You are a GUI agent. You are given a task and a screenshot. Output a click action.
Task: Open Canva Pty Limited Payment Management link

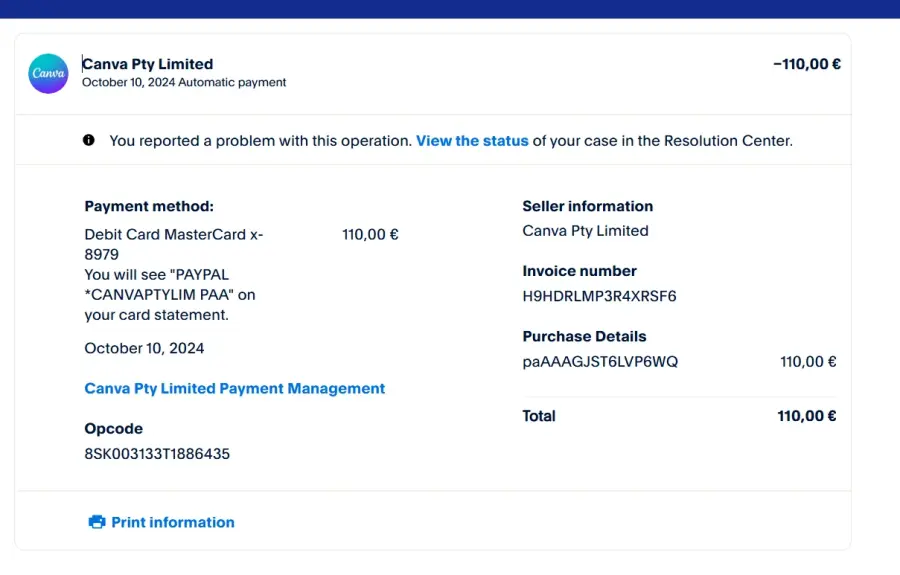[234, 388]
